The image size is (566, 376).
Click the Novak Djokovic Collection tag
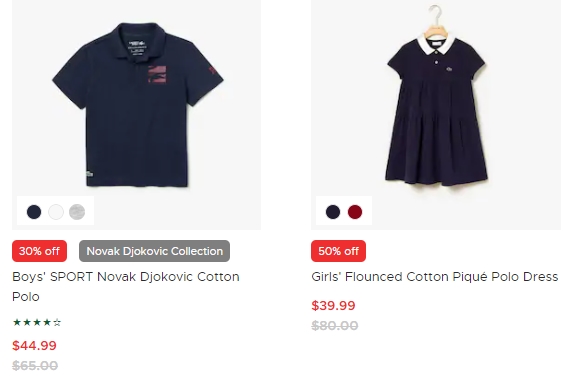[154, 251]
